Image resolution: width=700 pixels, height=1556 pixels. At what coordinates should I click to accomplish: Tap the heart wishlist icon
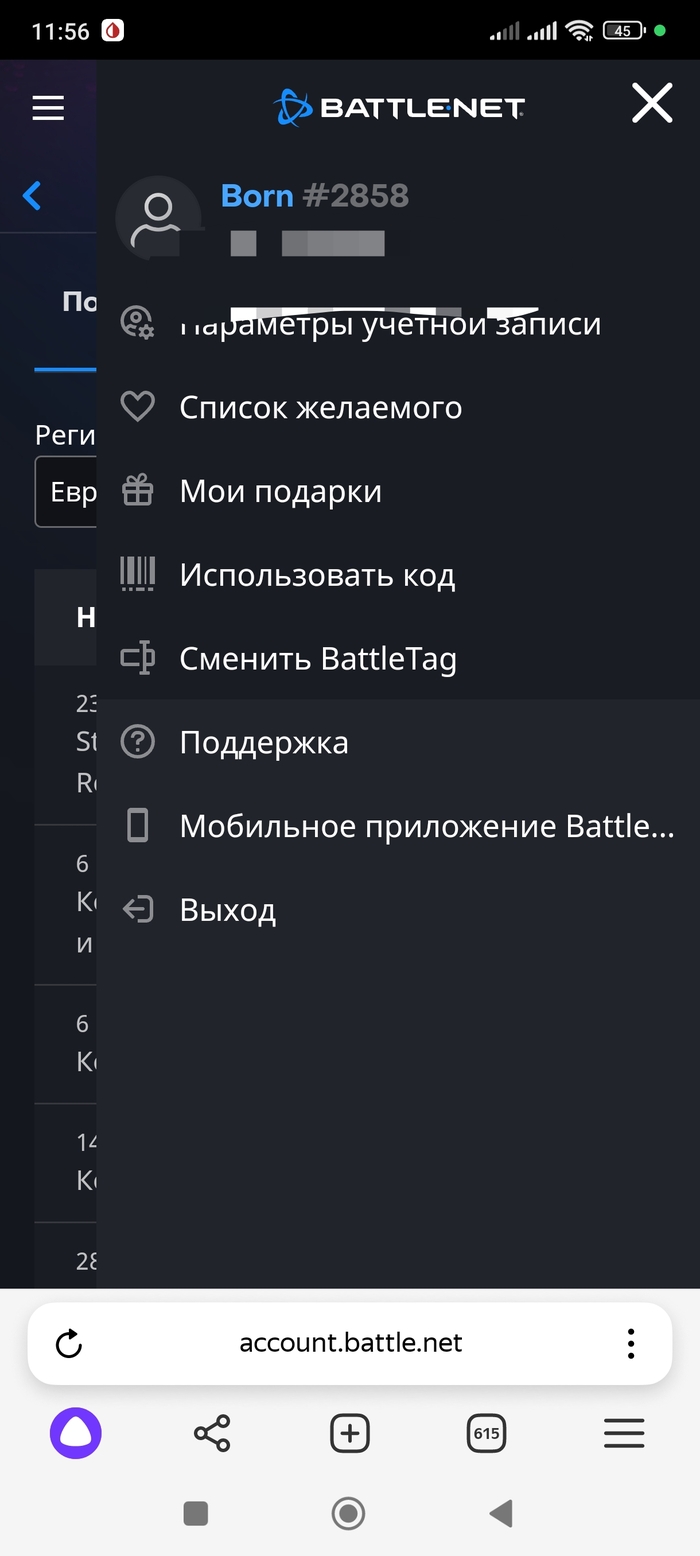(137, 406)
